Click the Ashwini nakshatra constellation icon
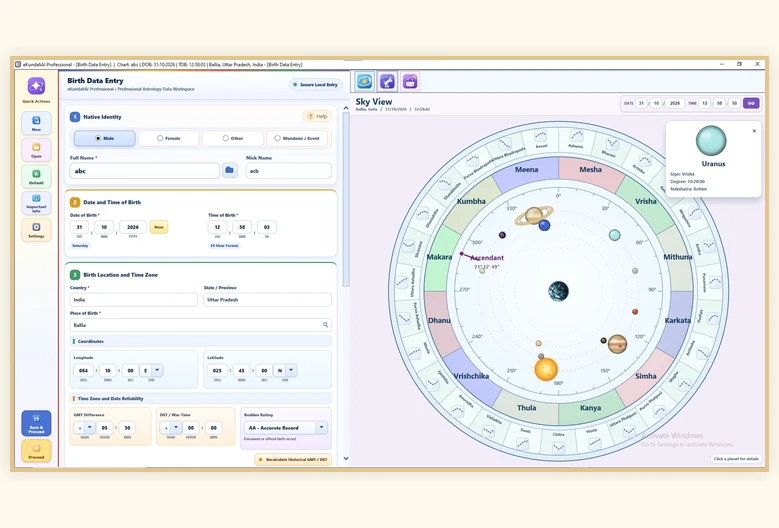This screenshot has height=528, width=779. [x=576, y=135]
